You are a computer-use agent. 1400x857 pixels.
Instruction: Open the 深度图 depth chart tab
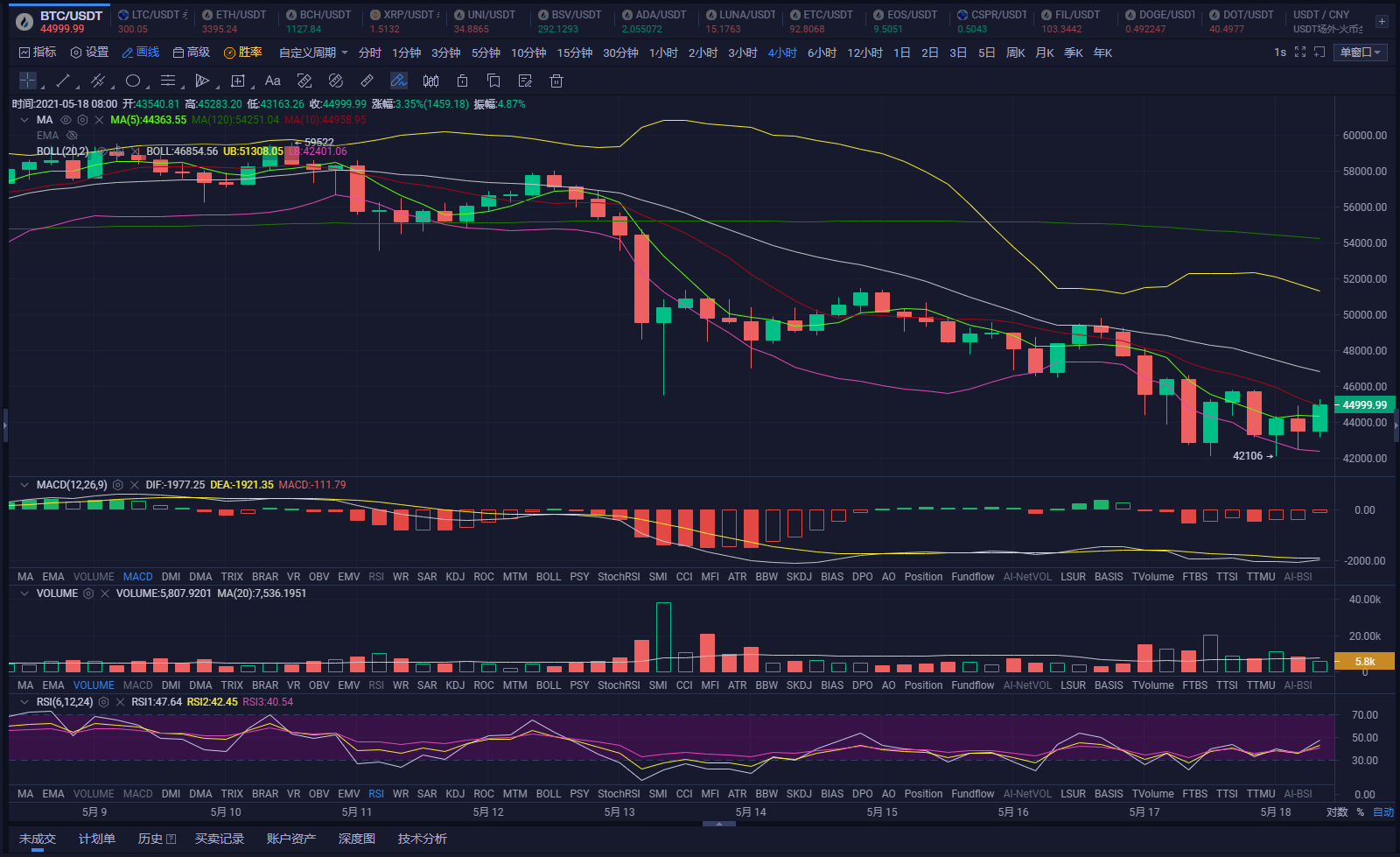pyautogui.click(x=357, y=839)
